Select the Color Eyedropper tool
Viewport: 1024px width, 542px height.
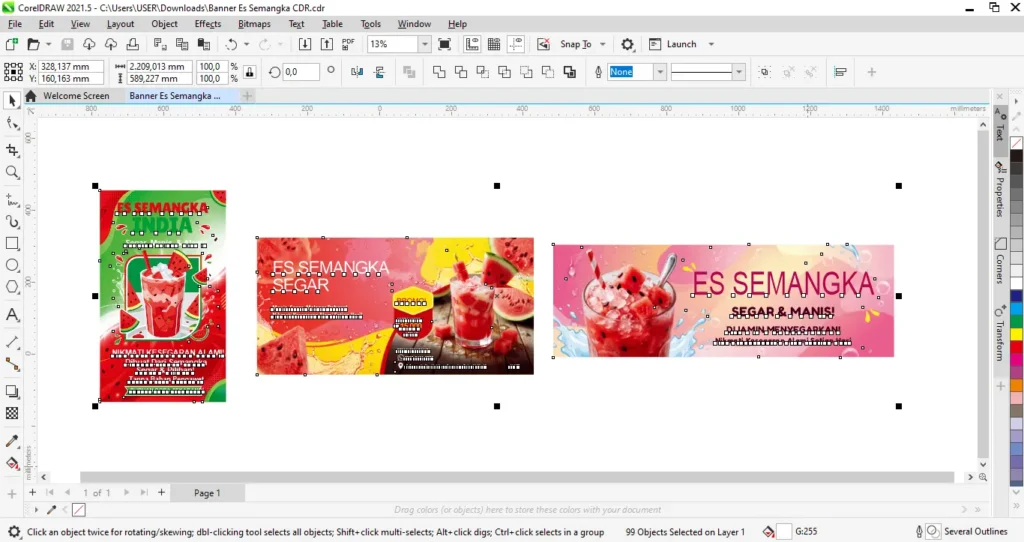[12, 441]
